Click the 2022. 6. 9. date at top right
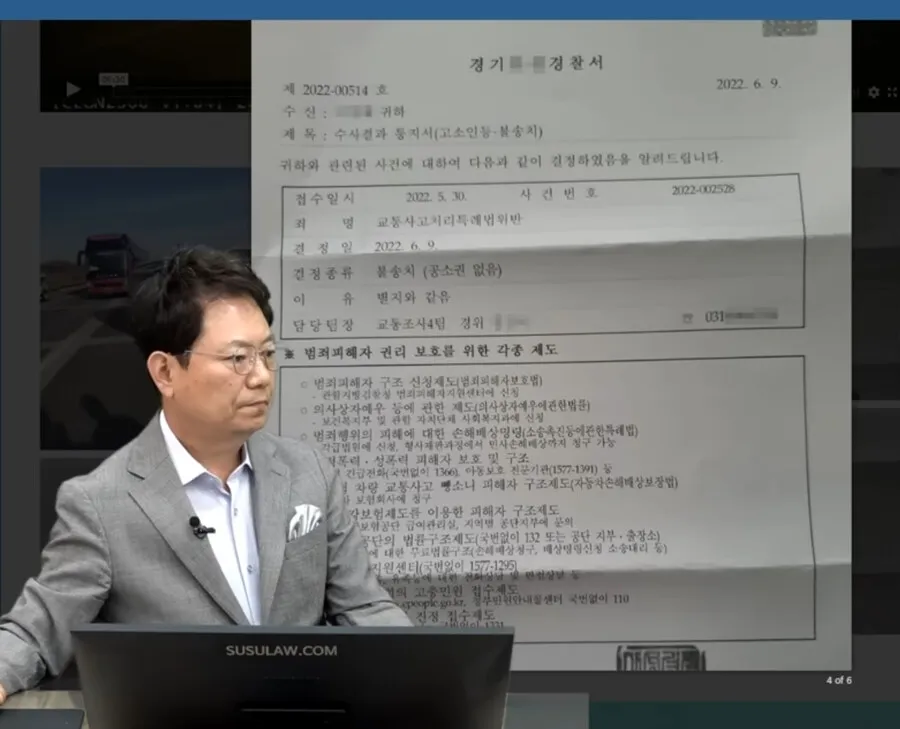This screenshot has height=729, width=900. (748, 85)
